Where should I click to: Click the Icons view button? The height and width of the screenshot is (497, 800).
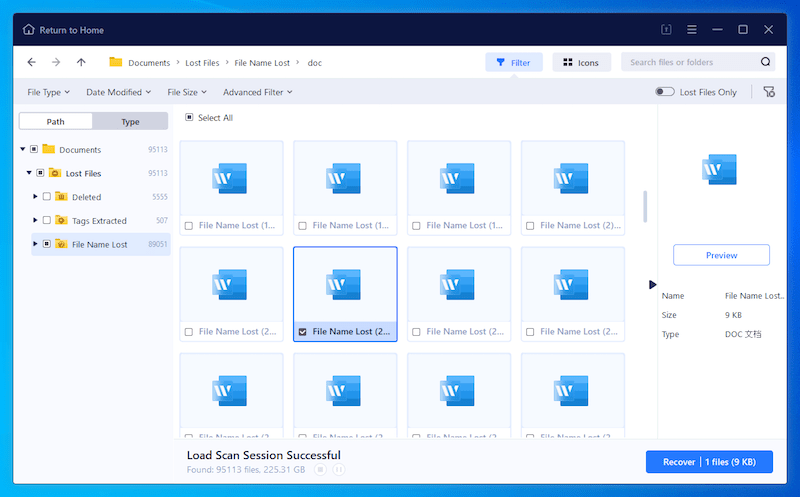click(582, 62)
